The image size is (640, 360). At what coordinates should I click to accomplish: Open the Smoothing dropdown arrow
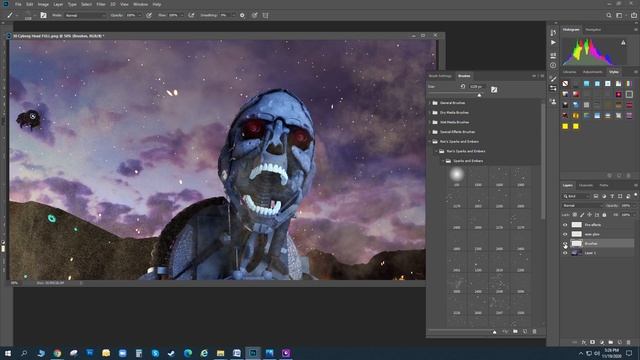point(233,16)
